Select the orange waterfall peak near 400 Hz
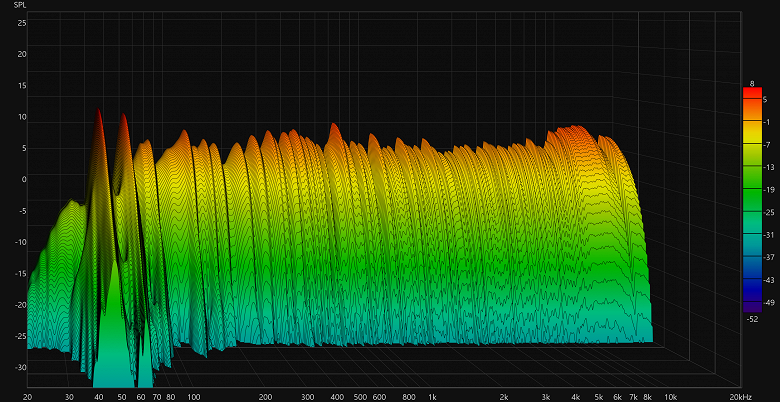 (334, 127)
